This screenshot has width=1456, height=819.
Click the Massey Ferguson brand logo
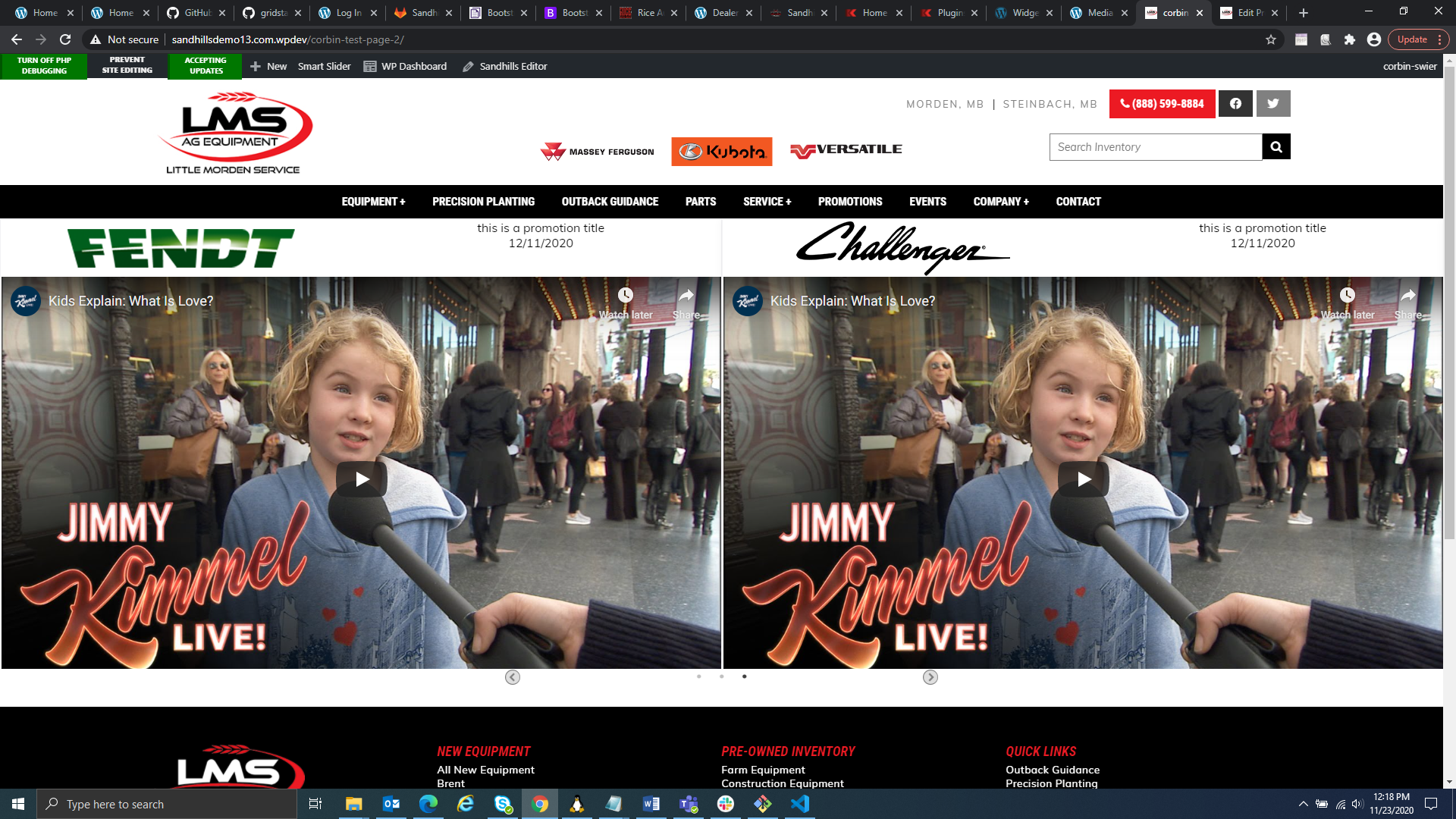[598, 152]
